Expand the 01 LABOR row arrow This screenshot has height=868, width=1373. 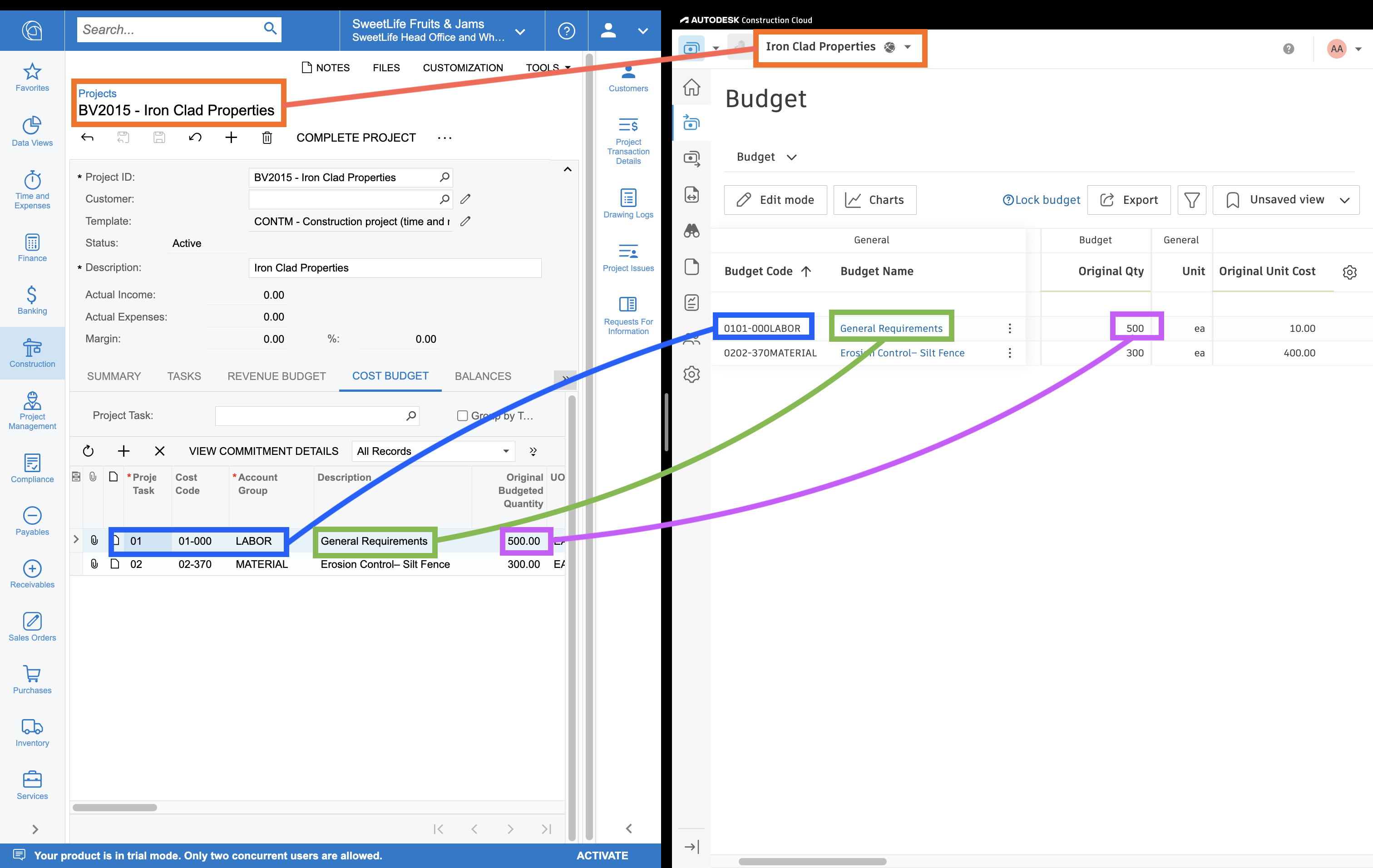click(x=76, y=539)
